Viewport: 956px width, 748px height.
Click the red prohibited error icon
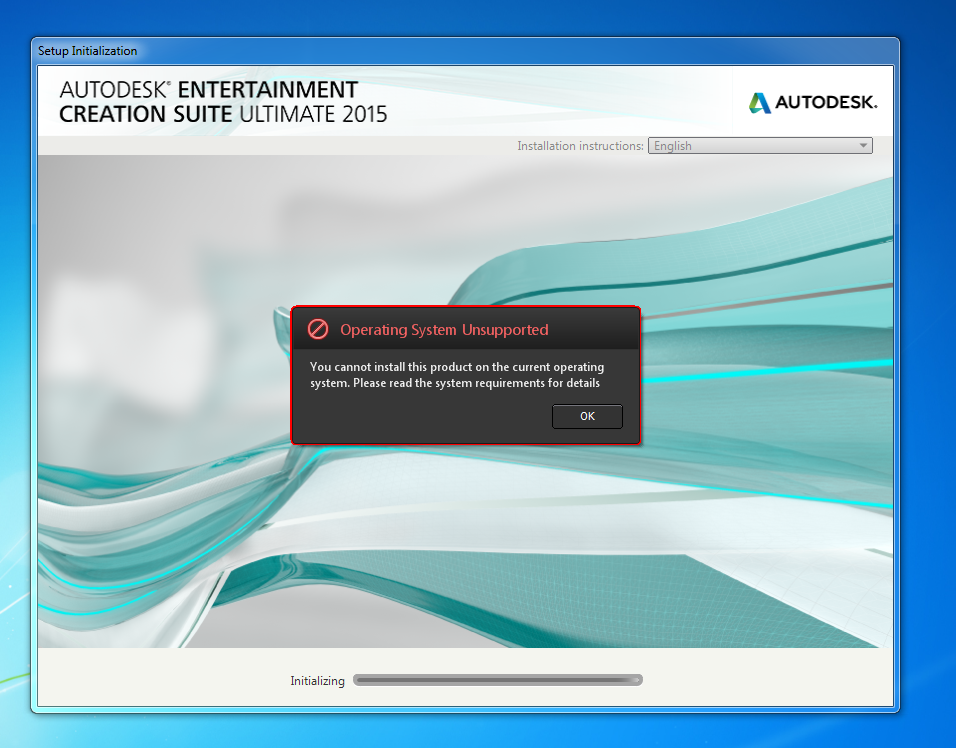(318, 329)
